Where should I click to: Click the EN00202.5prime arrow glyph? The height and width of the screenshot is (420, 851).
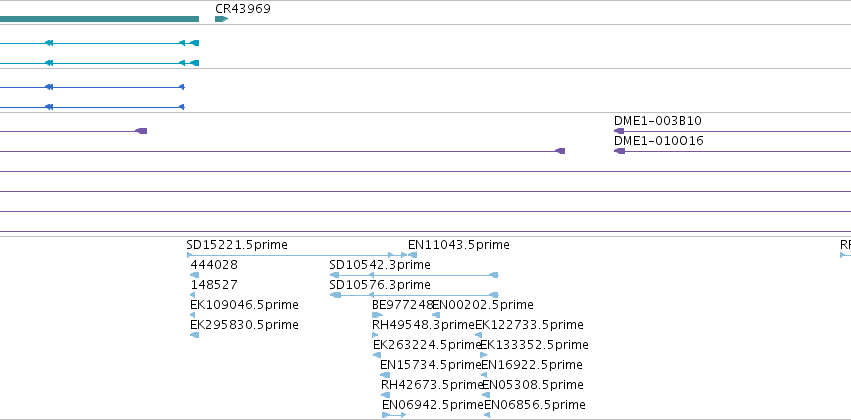coord(436,315)
